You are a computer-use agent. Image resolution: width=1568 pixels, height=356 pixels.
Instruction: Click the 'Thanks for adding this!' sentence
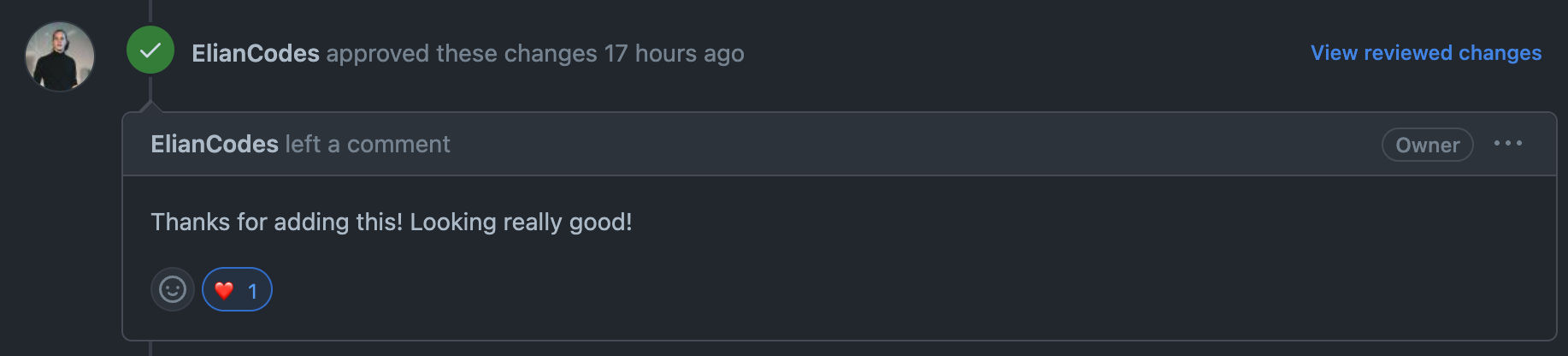[276, 222]
